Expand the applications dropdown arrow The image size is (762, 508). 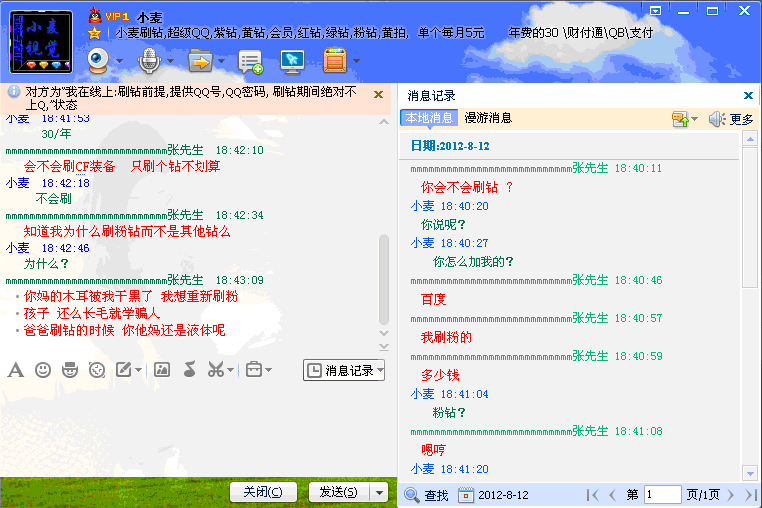click(x=356, y=61)
